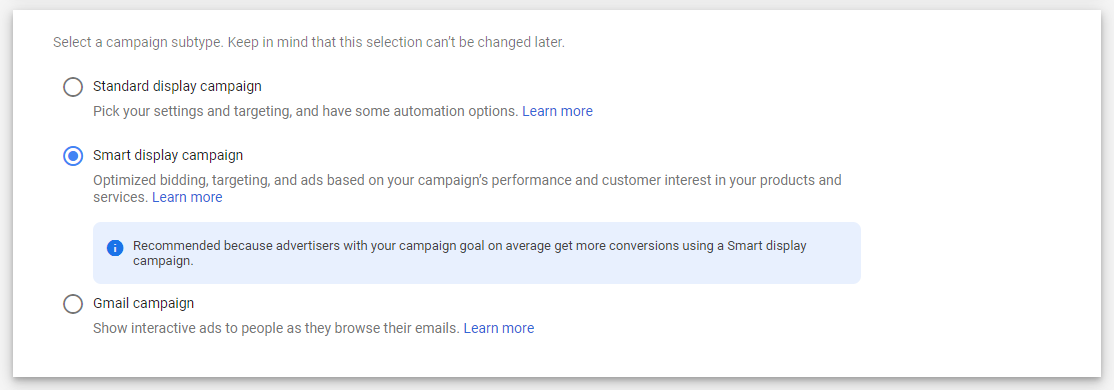
Task: Click 'can't be changed later' warning text
Action: (x=499, y=43)
